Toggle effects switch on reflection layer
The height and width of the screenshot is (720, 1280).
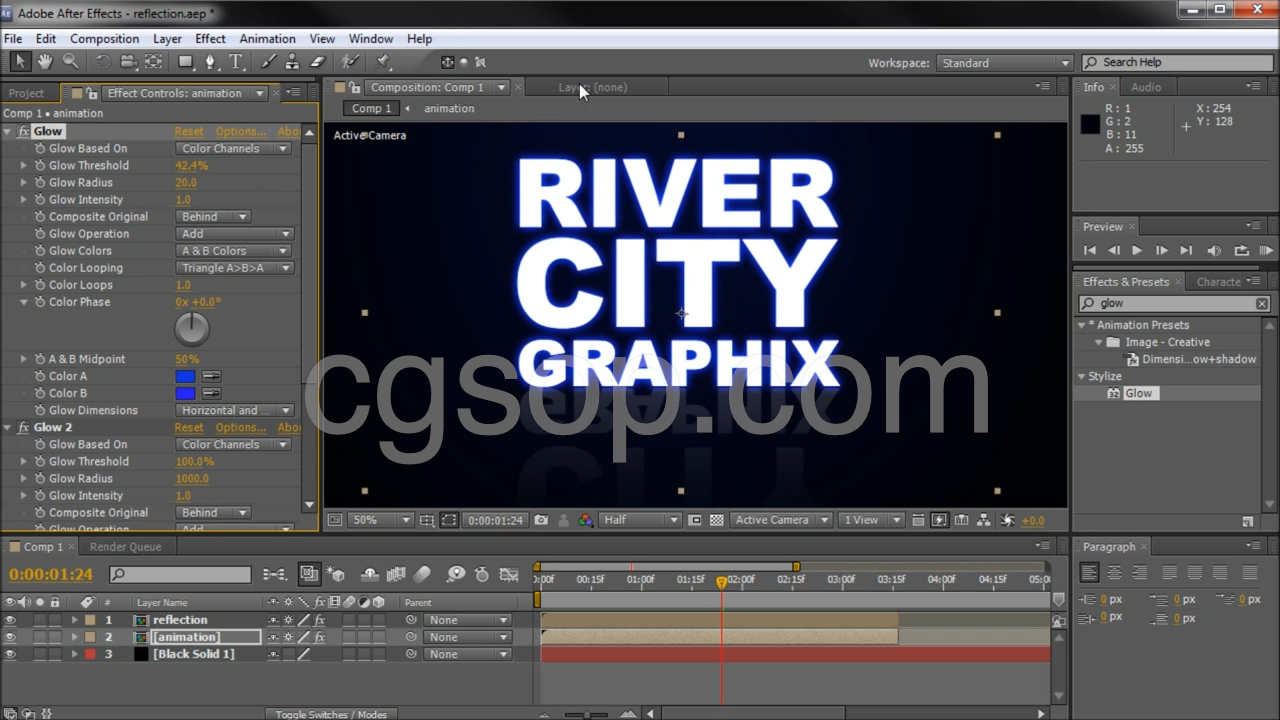[320, 620]
